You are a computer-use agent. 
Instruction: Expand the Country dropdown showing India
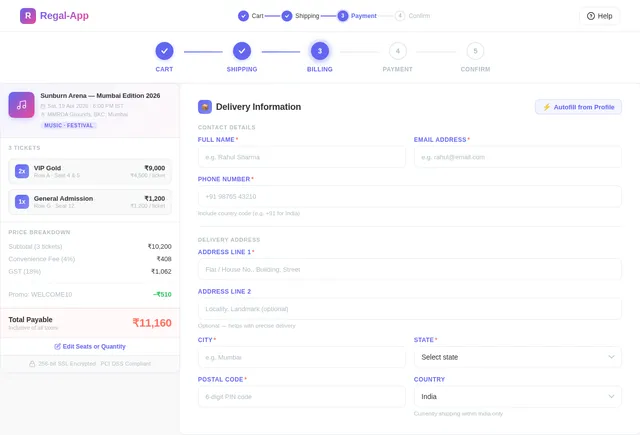pos(518,397)
